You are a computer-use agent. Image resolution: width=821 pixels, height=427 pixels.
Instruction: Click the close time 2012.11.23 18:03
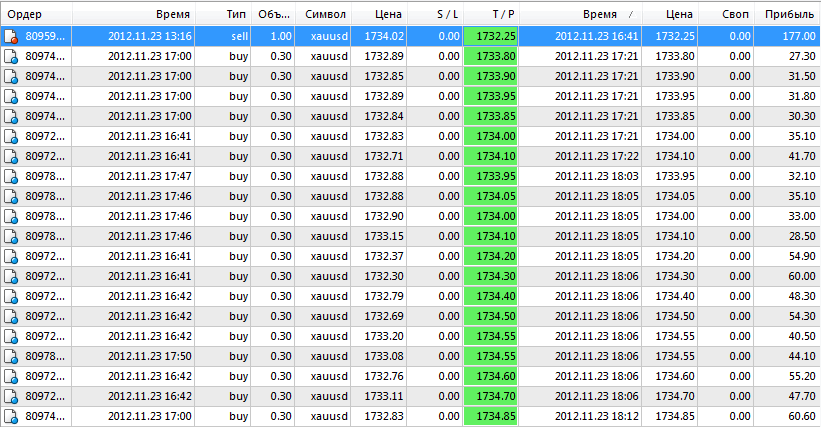click(x=596, y=176)
